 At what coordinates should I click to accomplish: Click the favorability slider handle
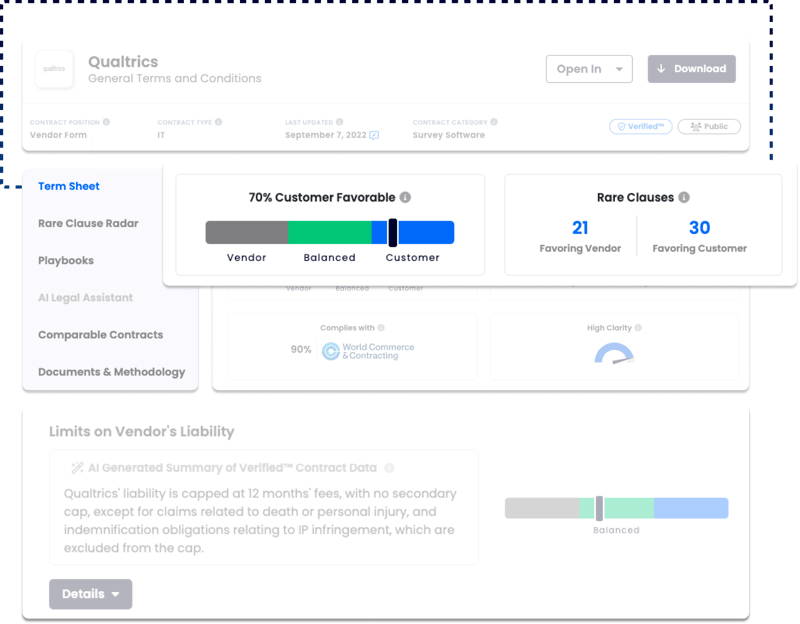pyautogui.click(x=393, y=233)
